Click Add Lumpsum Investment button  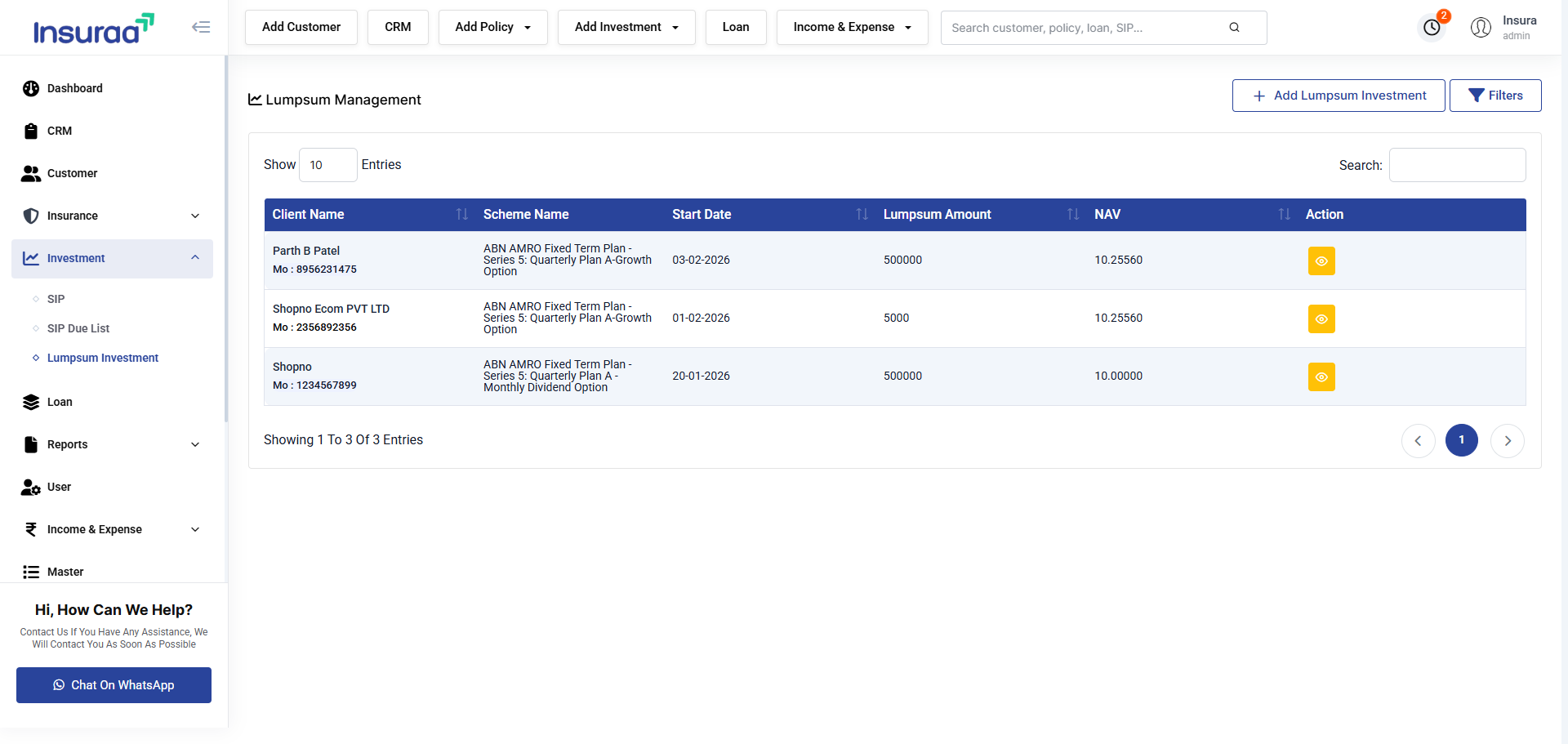coord(1339,96)
